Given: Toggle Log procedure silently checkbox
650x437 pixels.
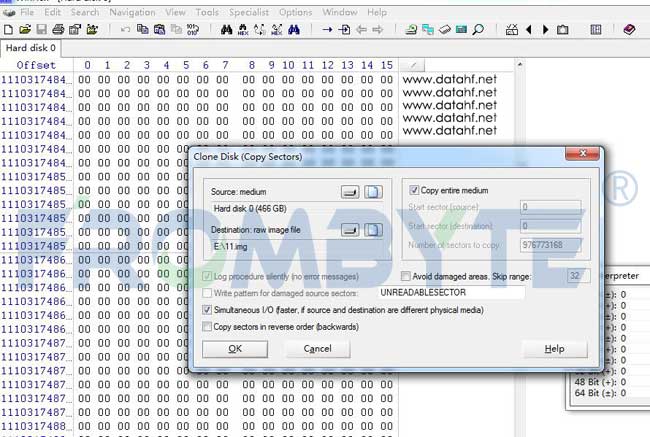Looking at the screenshot, I should [x=206, y=276].
